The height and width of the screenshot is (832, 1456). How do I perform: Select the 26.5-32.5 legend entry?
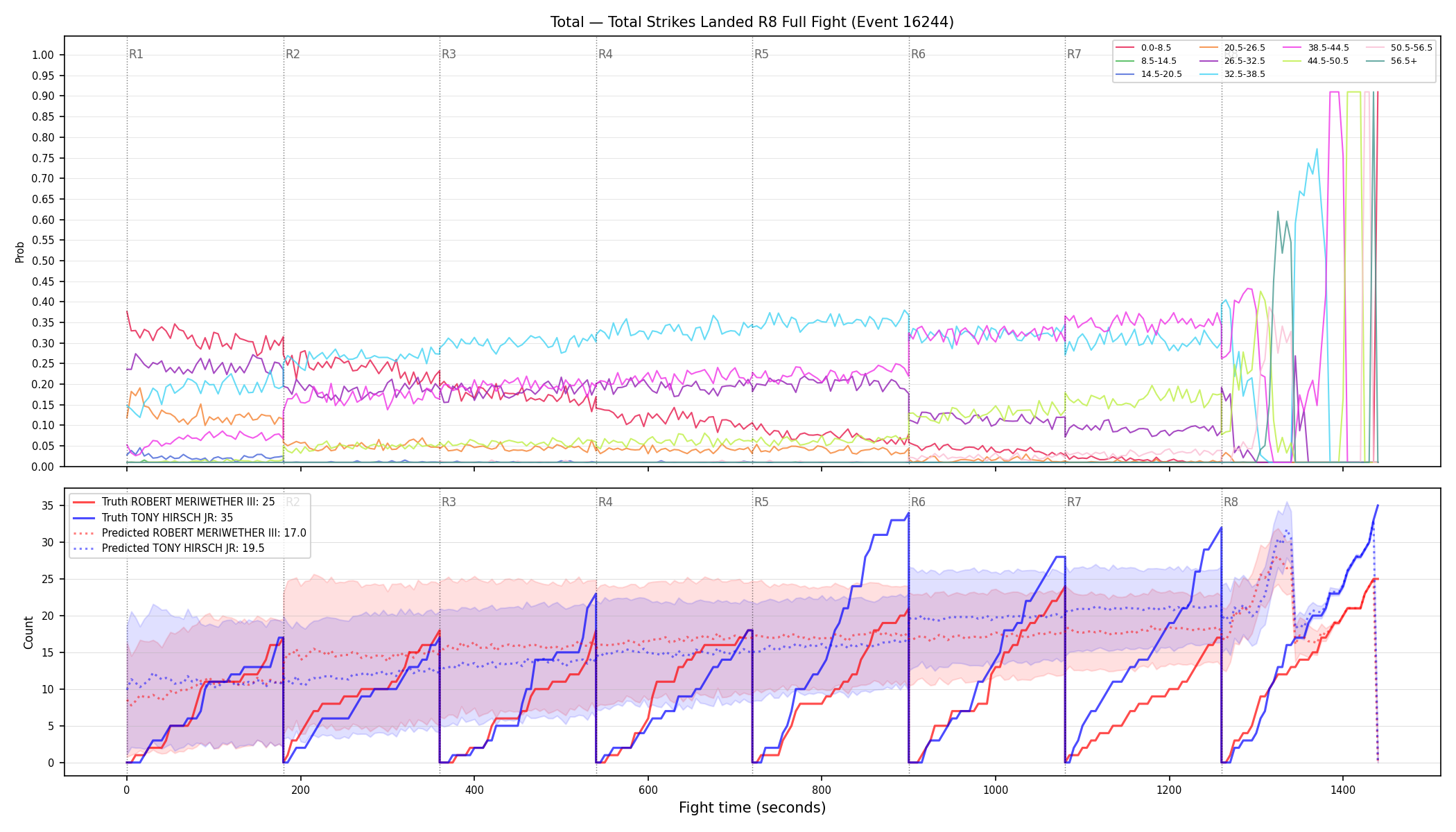click(x=1232, y=61)
